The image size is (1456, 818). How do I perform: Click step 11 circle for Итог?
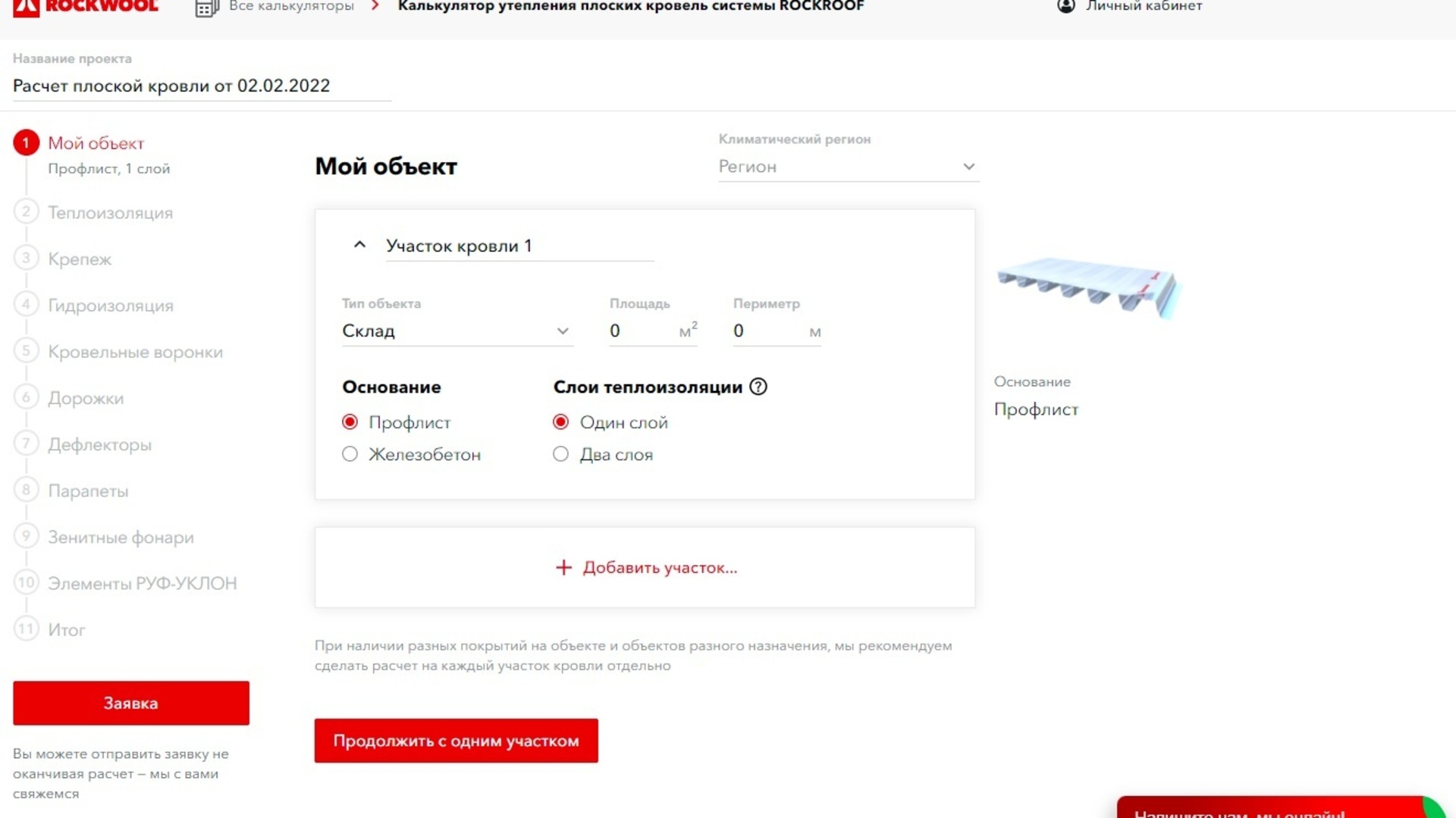click(x=26, y=629)
